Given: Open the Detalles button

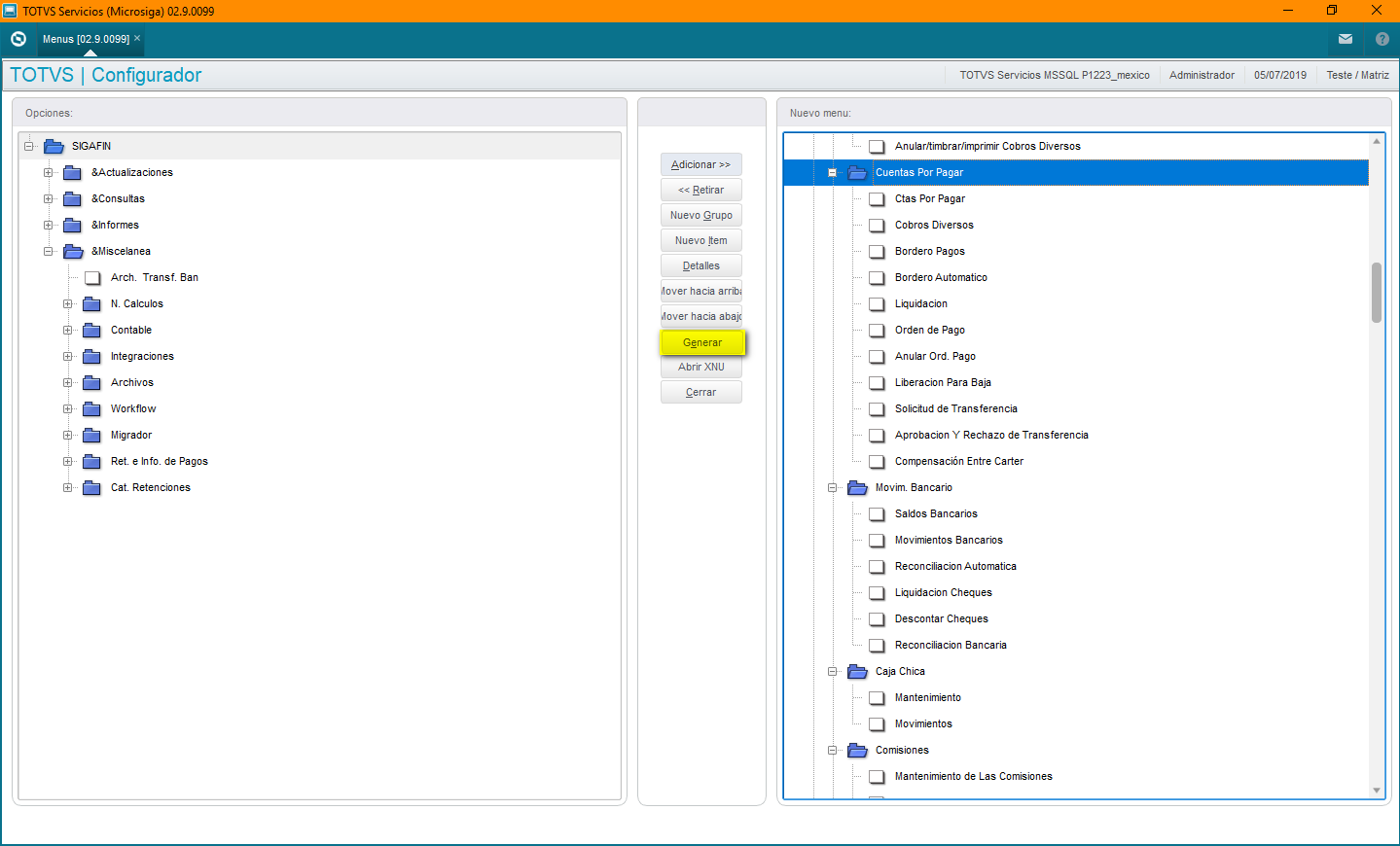Looking at the screenshot, I should 701,265.
